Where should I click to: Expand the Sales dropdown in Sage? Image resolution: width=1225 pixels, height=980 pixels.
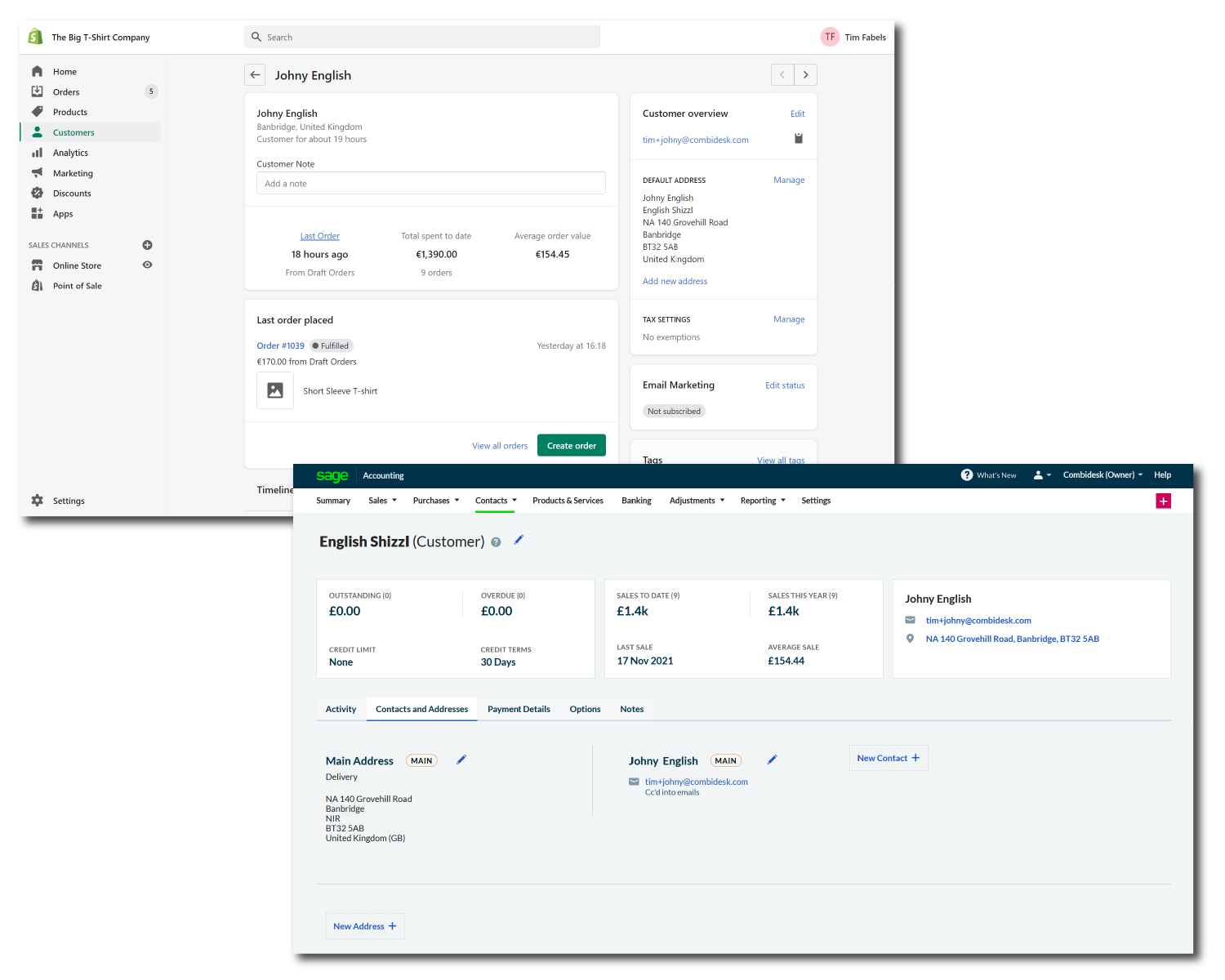381,500
